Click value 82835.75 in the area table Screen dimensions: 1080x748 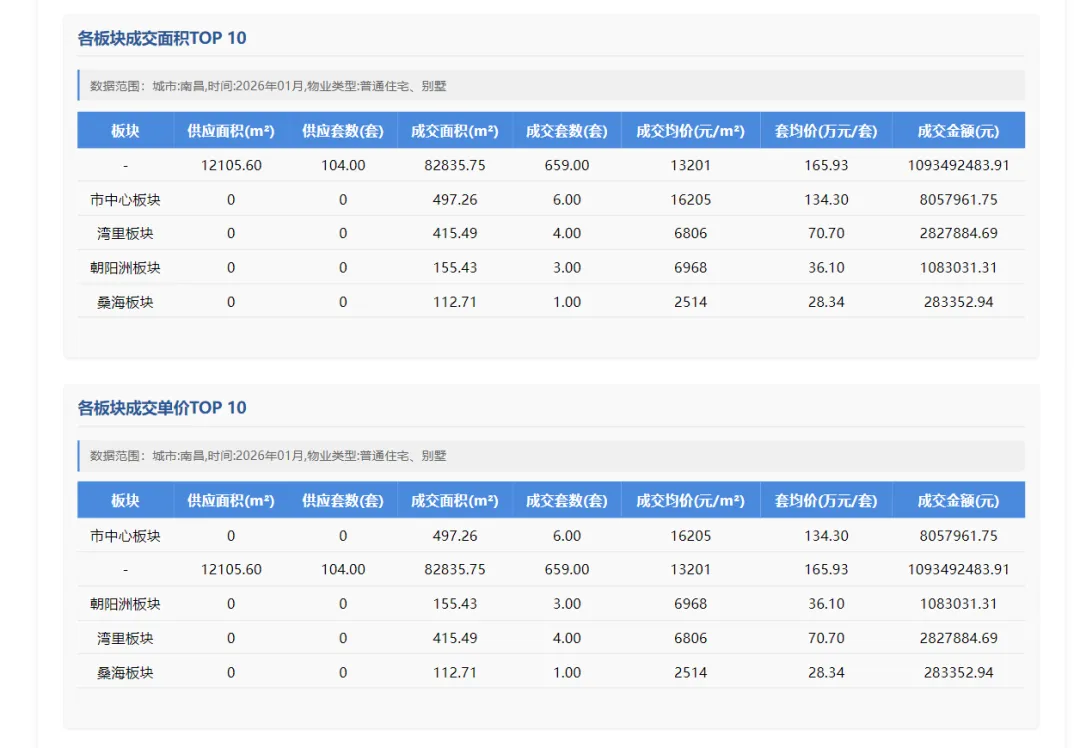(x=455, y=165)
